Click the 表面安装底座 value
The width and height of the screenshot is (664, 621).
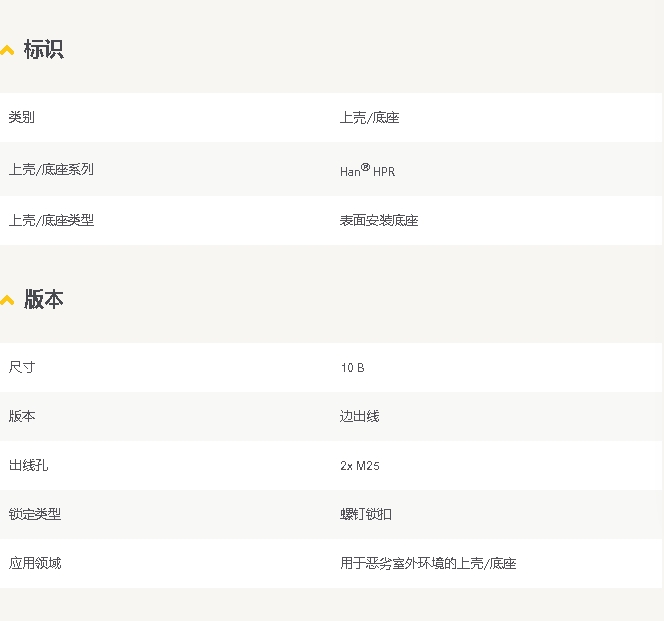[x=379, y=221]
